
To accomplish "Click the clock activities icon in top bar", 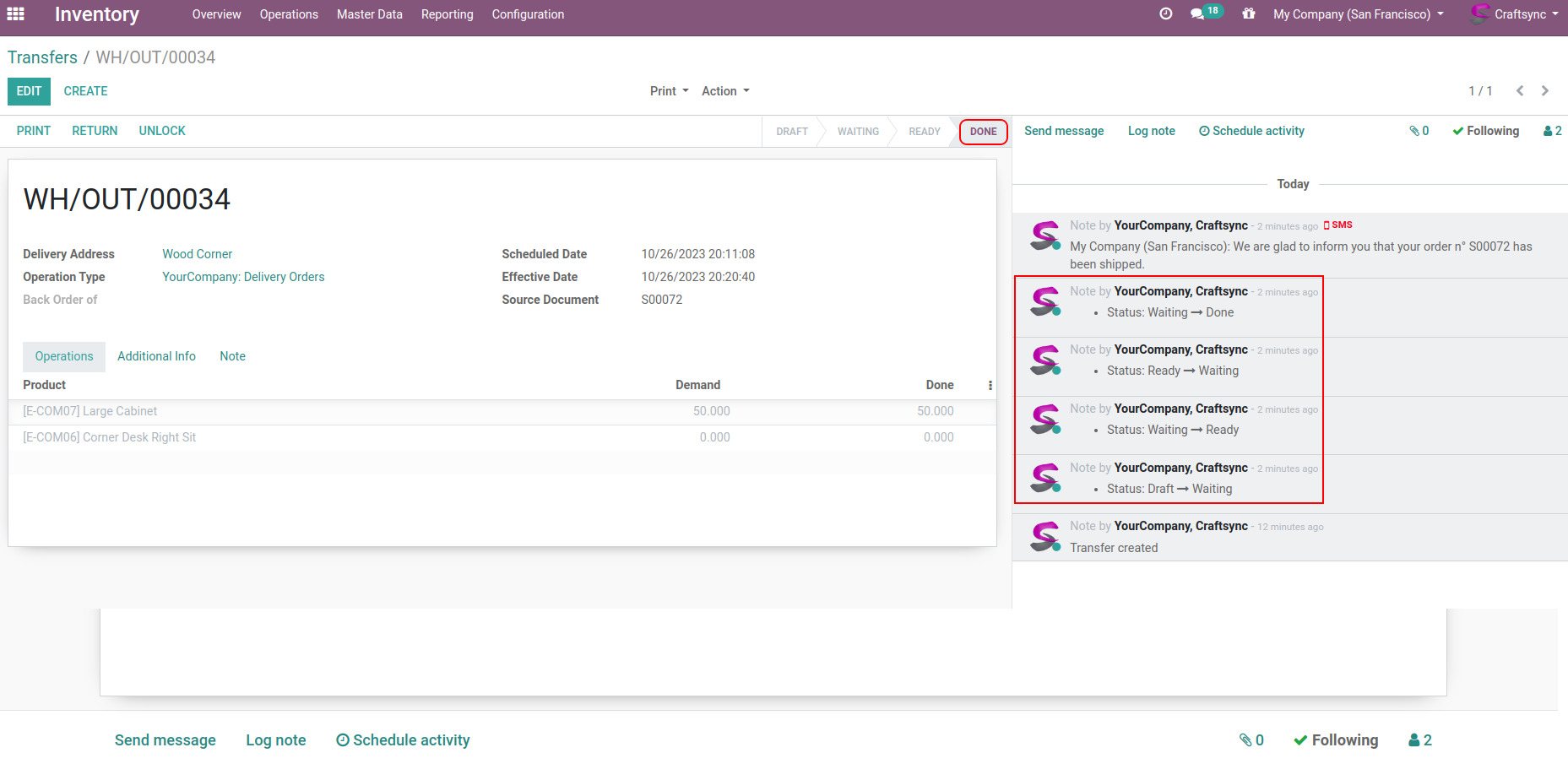I will 1165,14.
